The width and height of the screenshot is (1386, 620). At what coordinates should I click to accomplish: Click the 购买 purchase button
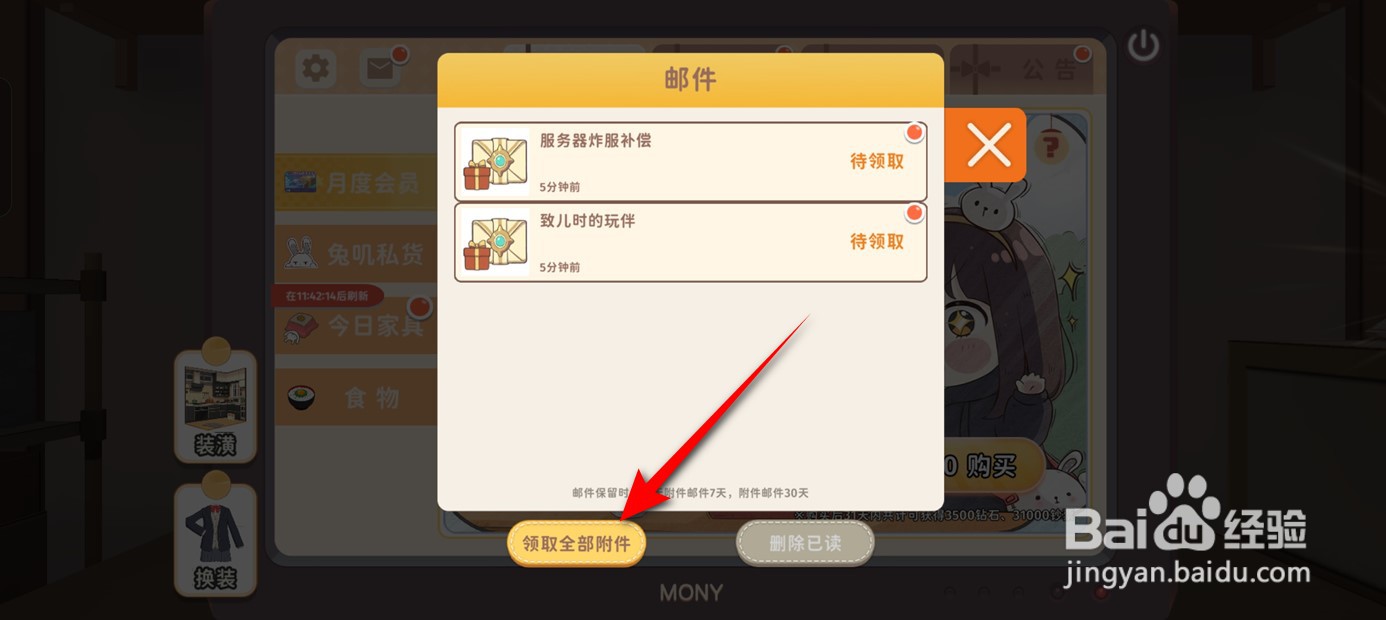tap(990, 468)
